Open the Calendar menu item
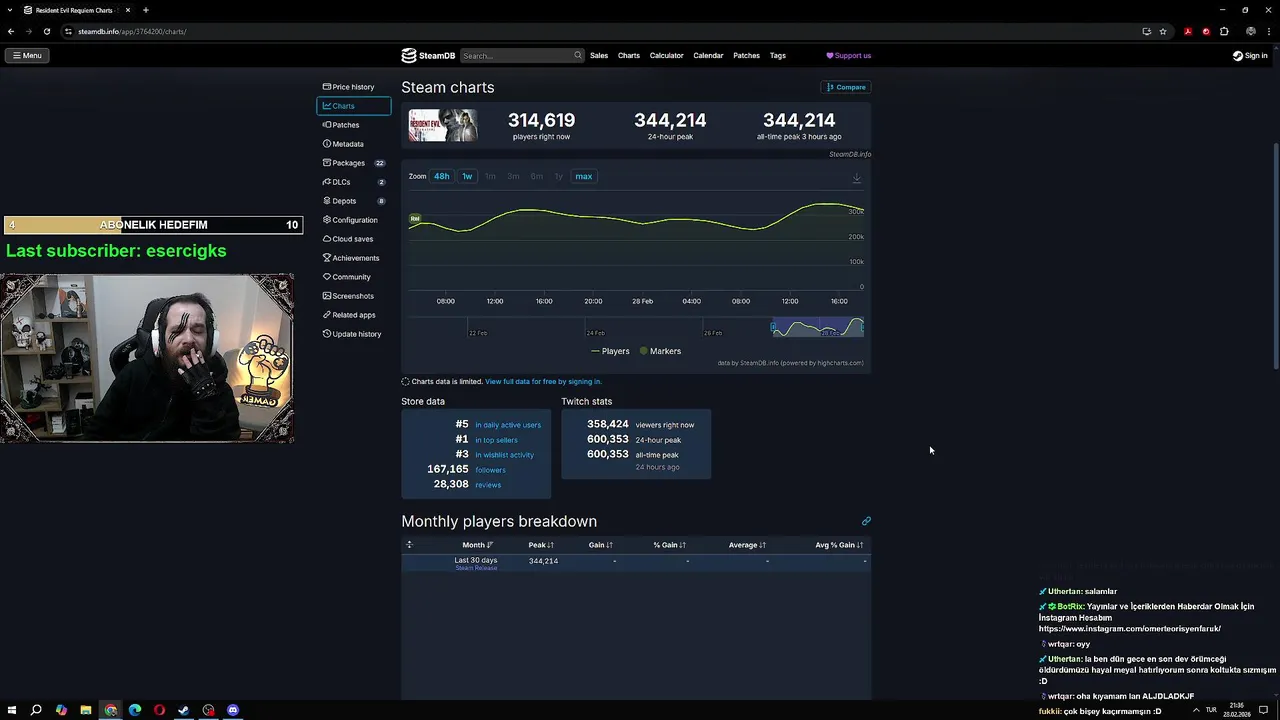The height and width of the screenshot is (720, 1280). tap(708, 56)
